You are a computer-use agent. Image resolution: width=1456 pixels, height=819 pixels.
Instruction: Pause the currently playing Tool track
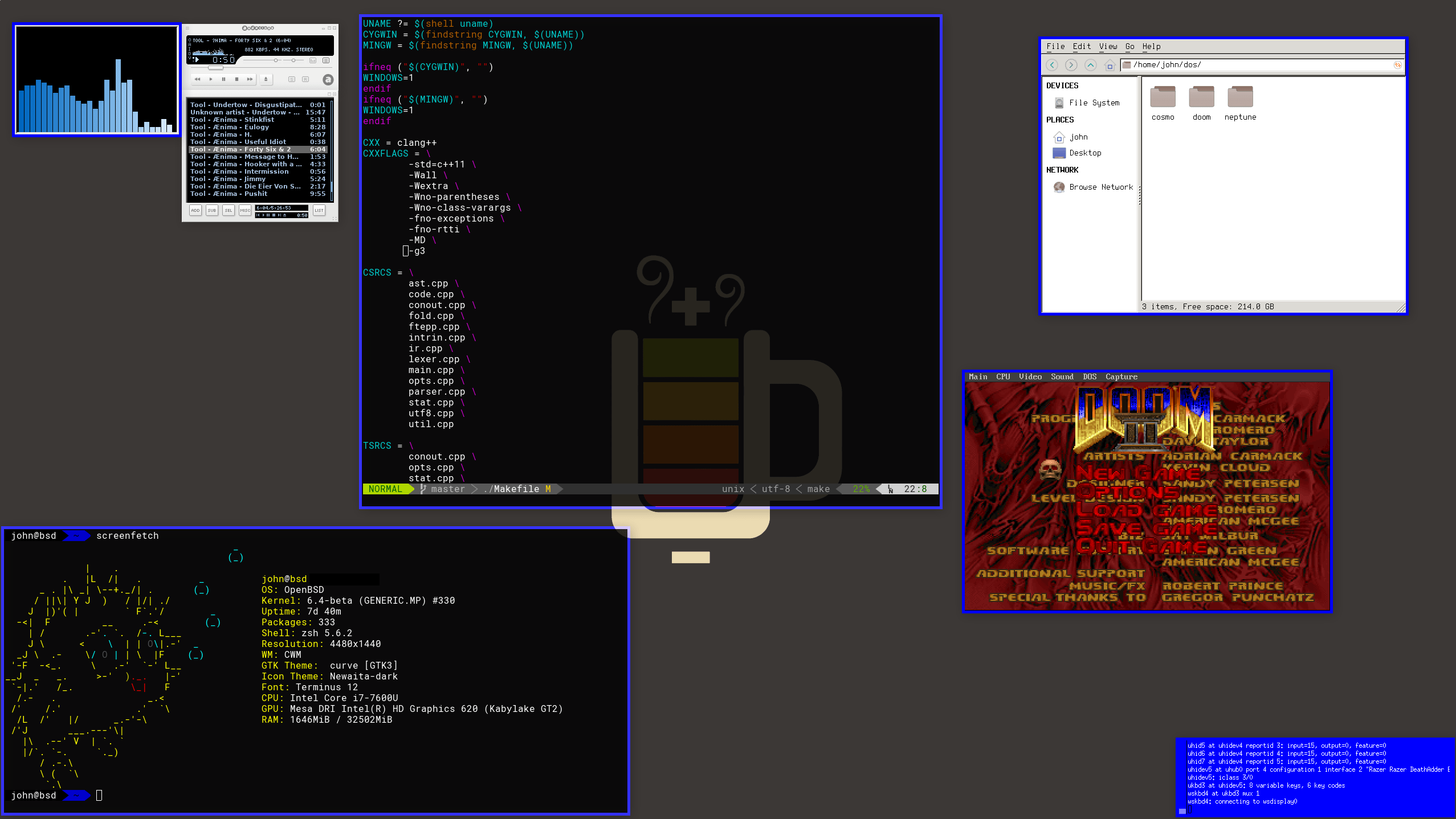click(223, 79)
